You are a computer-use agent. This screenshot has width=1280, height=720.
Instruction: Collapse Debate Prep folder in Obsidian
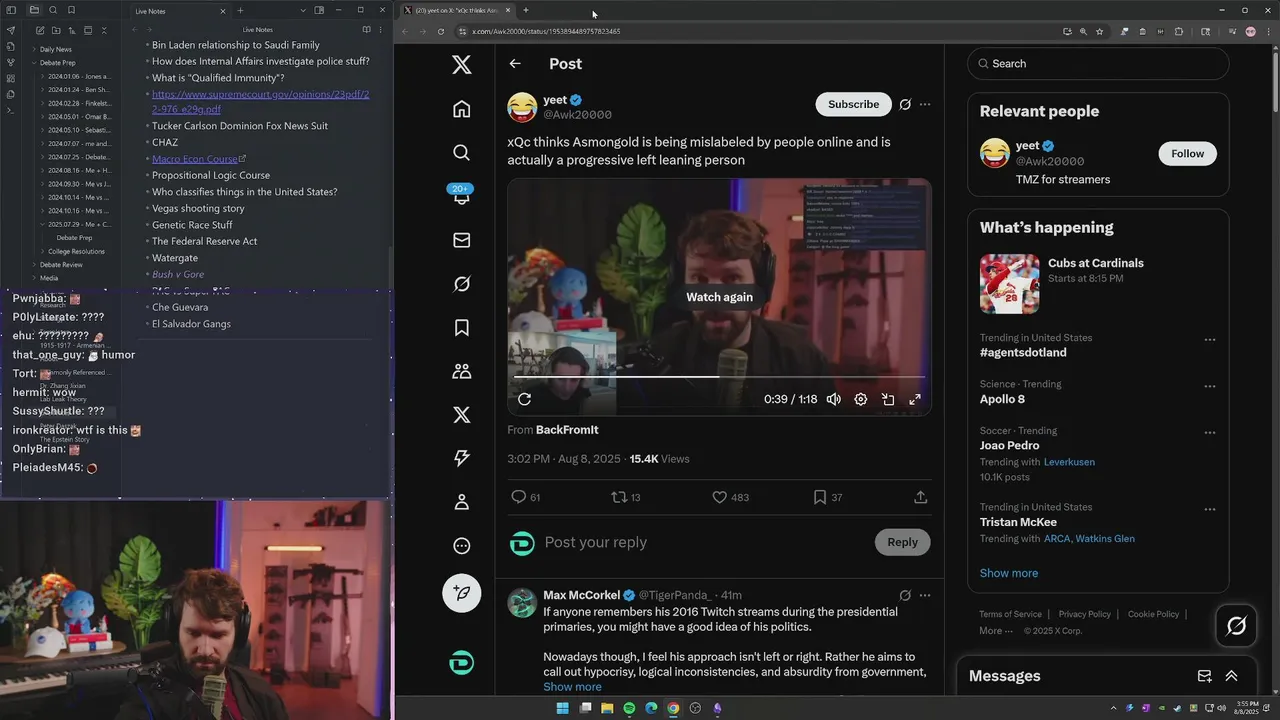click(55, 63)
